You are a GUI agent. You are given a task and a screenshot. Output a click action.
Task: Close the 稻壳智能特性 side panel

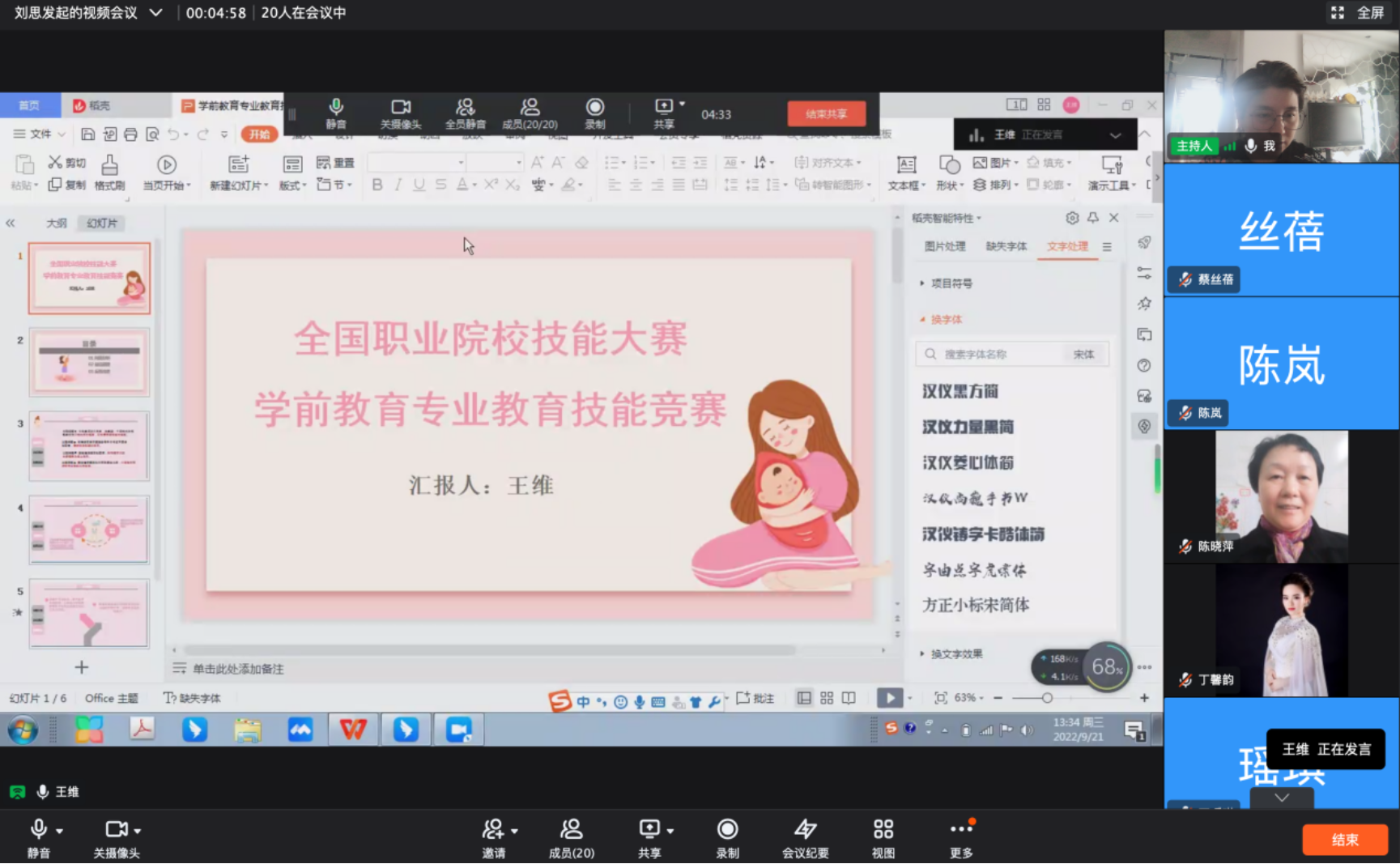tap(1114, 218)
